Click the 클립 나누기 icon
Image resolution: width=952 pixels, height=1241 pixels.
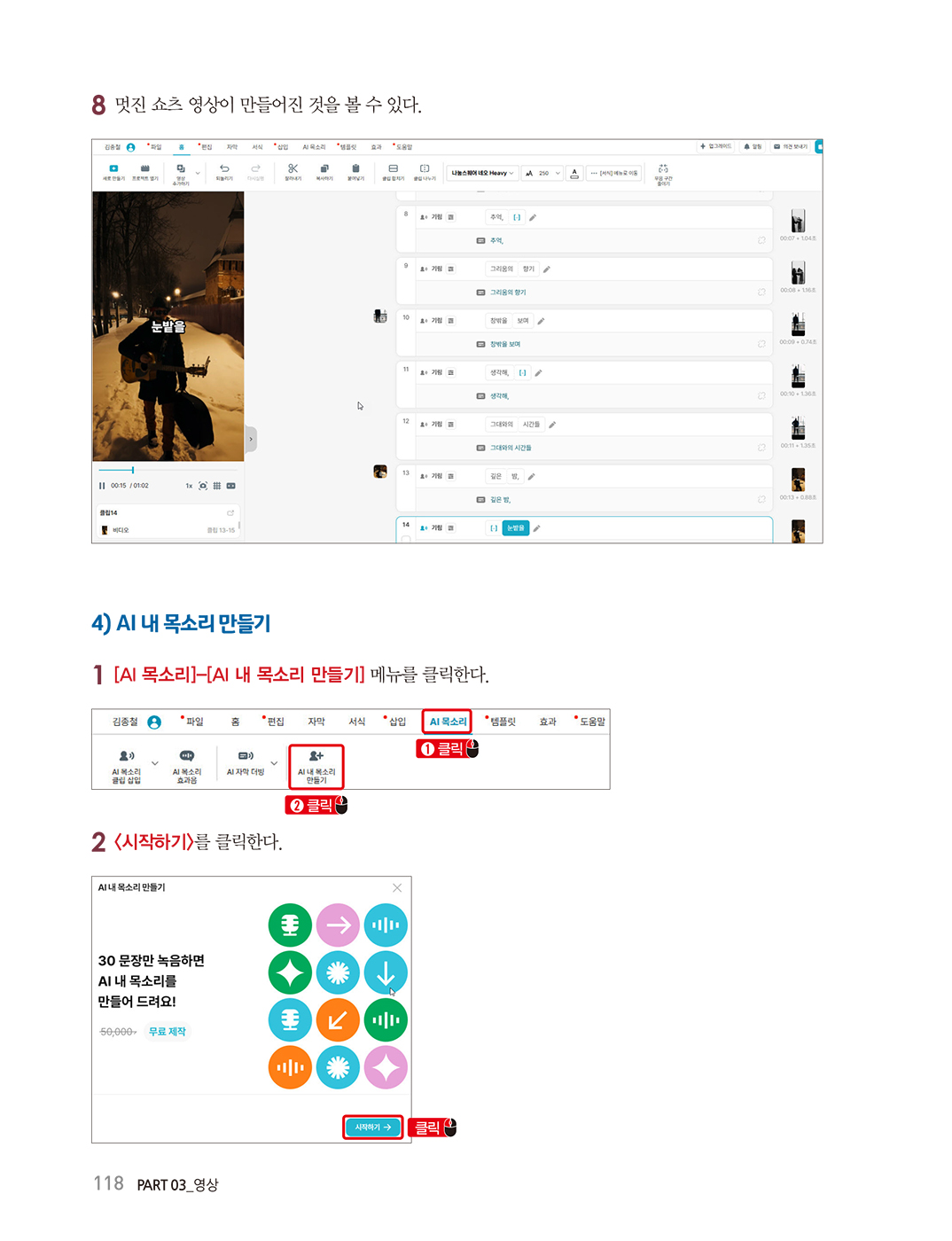(425, 168)
